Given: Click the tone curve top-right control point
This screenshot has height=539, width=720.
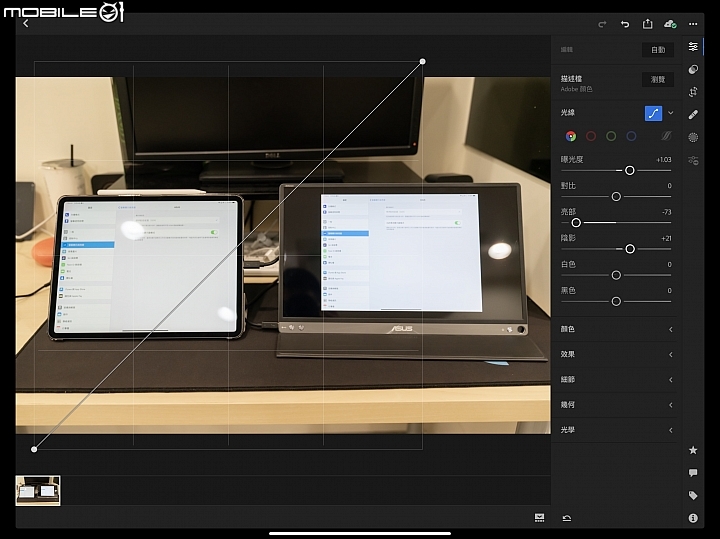Looking at the screenshot, I should coord(422,61).
